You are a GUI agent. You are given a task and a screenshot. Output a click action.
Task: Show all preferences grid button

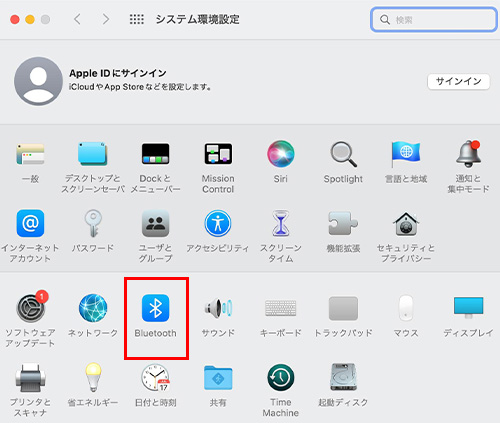coord(137,19)
